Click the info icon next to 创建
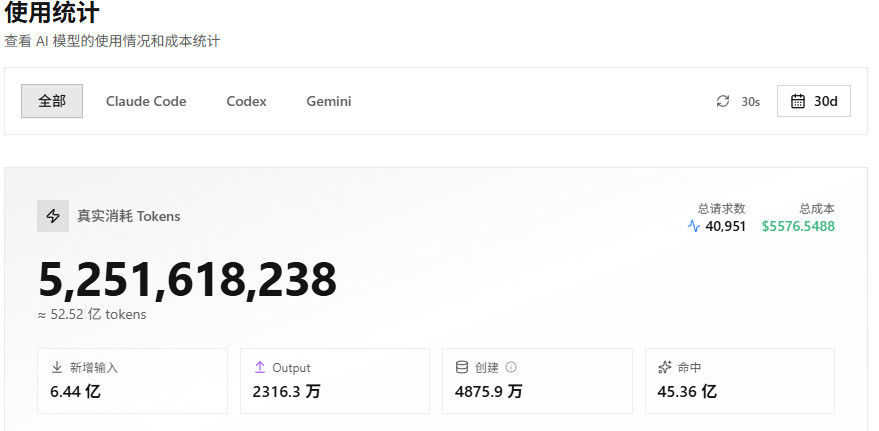The height and width of the screenshot is (431, 879). point(511,367)
